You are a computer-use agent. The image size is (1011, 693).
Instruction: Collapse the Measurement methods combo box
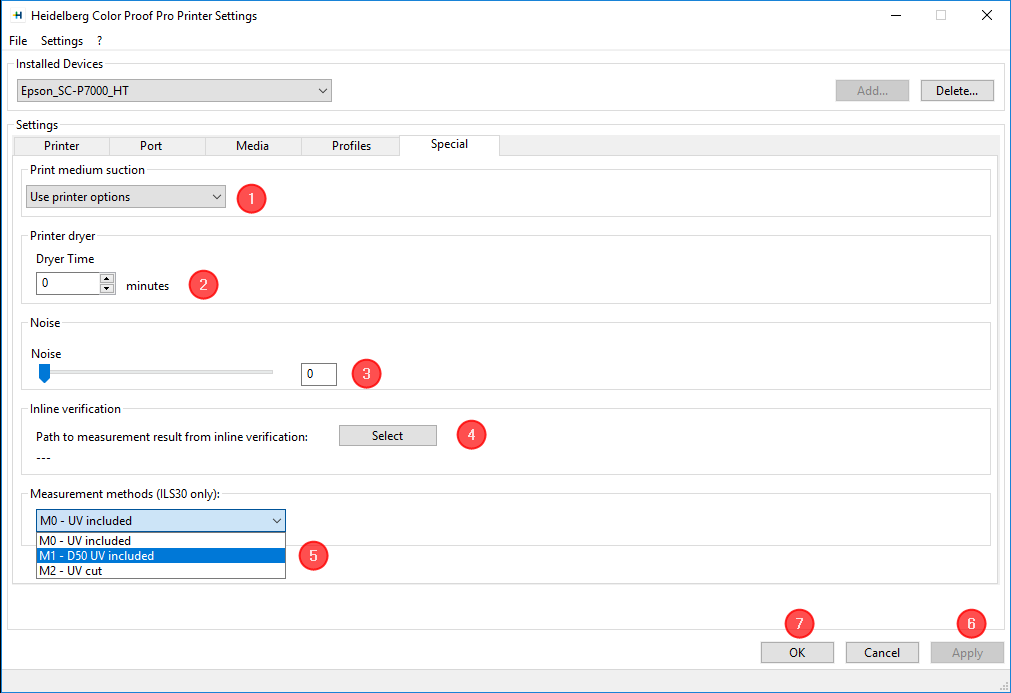[x=161, y=521]
